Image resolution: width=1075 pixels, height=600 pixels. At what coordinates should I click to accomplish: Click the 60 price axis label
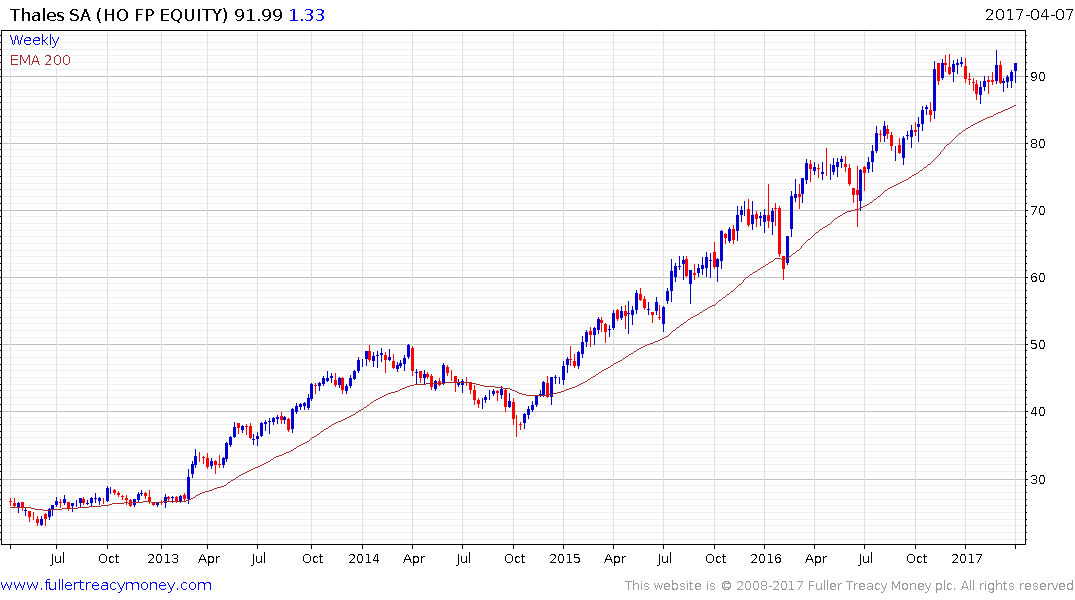[x=1038, y=278]
